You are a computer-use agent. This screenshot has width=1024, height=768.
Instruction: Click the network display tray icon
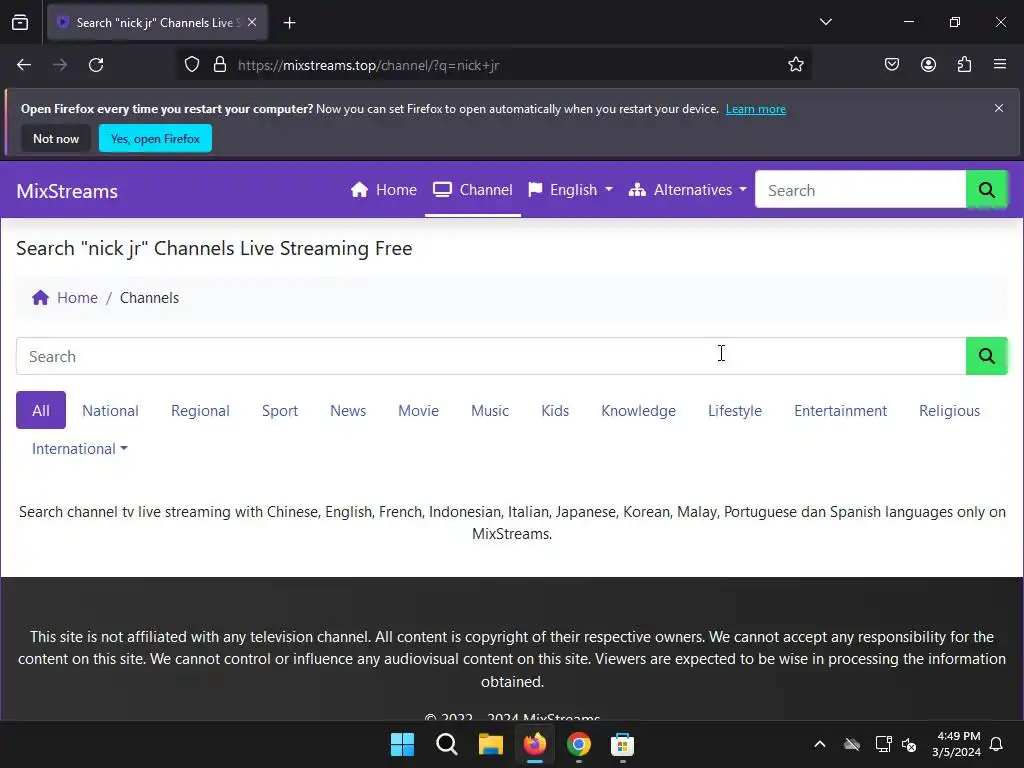pos(883,744)
